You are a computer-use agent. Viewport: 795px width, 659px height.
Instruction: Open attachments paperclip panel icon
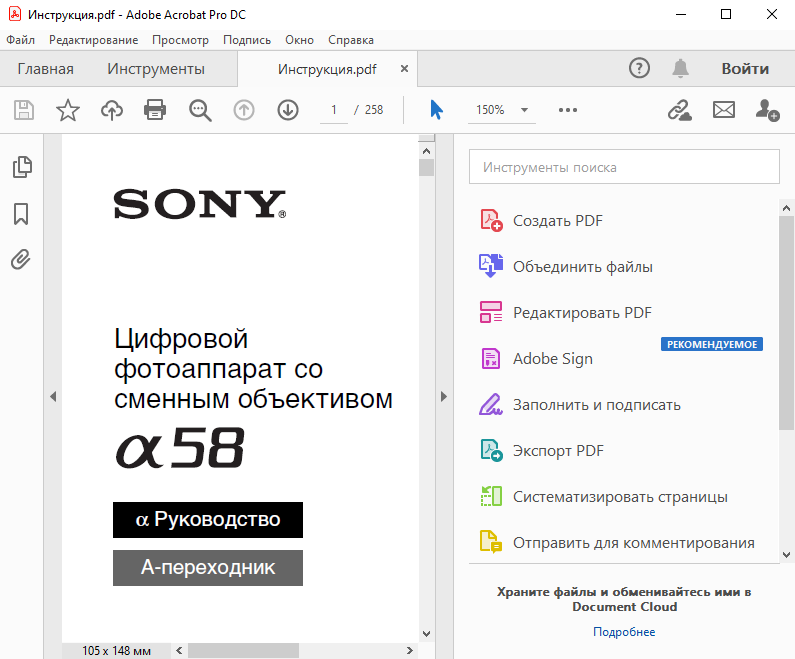(21, 260)
